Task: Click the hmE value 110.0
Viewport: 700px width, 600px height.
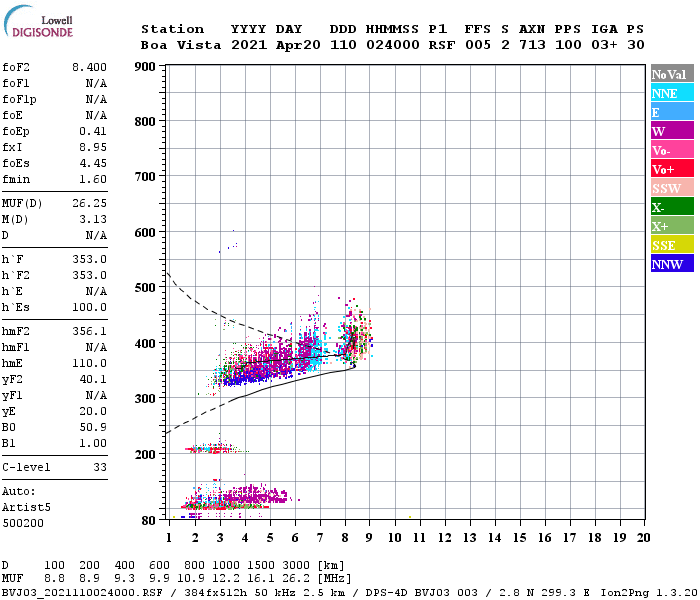Action: 89,364
